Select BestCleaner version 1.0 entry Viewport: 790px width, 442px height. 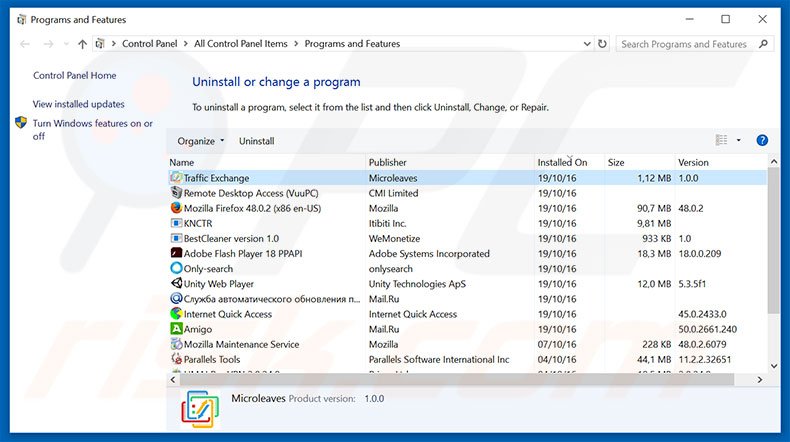coord(231,238)
